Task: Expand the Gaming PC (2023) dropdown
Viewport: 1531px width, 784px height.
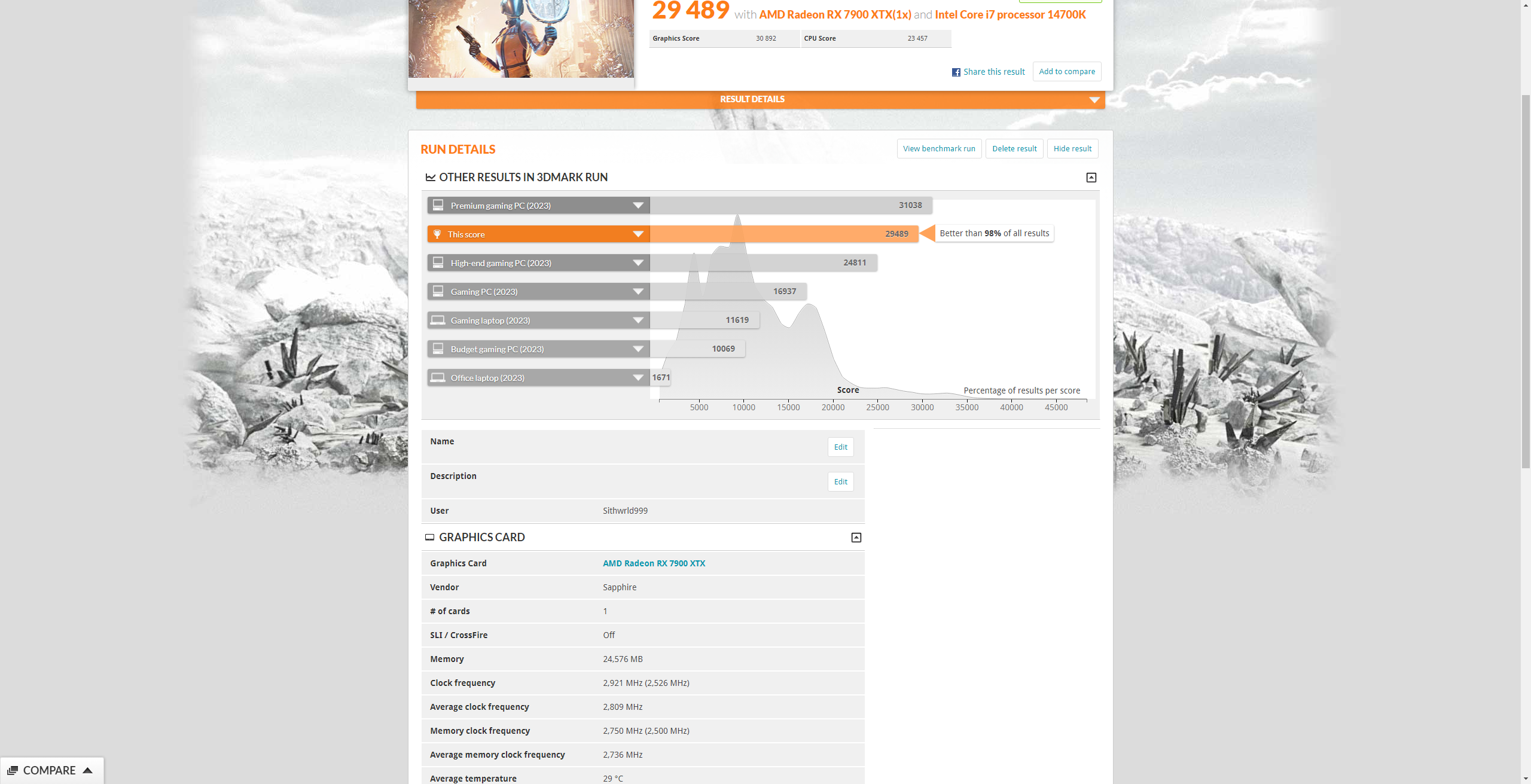Action: point(638,292)
